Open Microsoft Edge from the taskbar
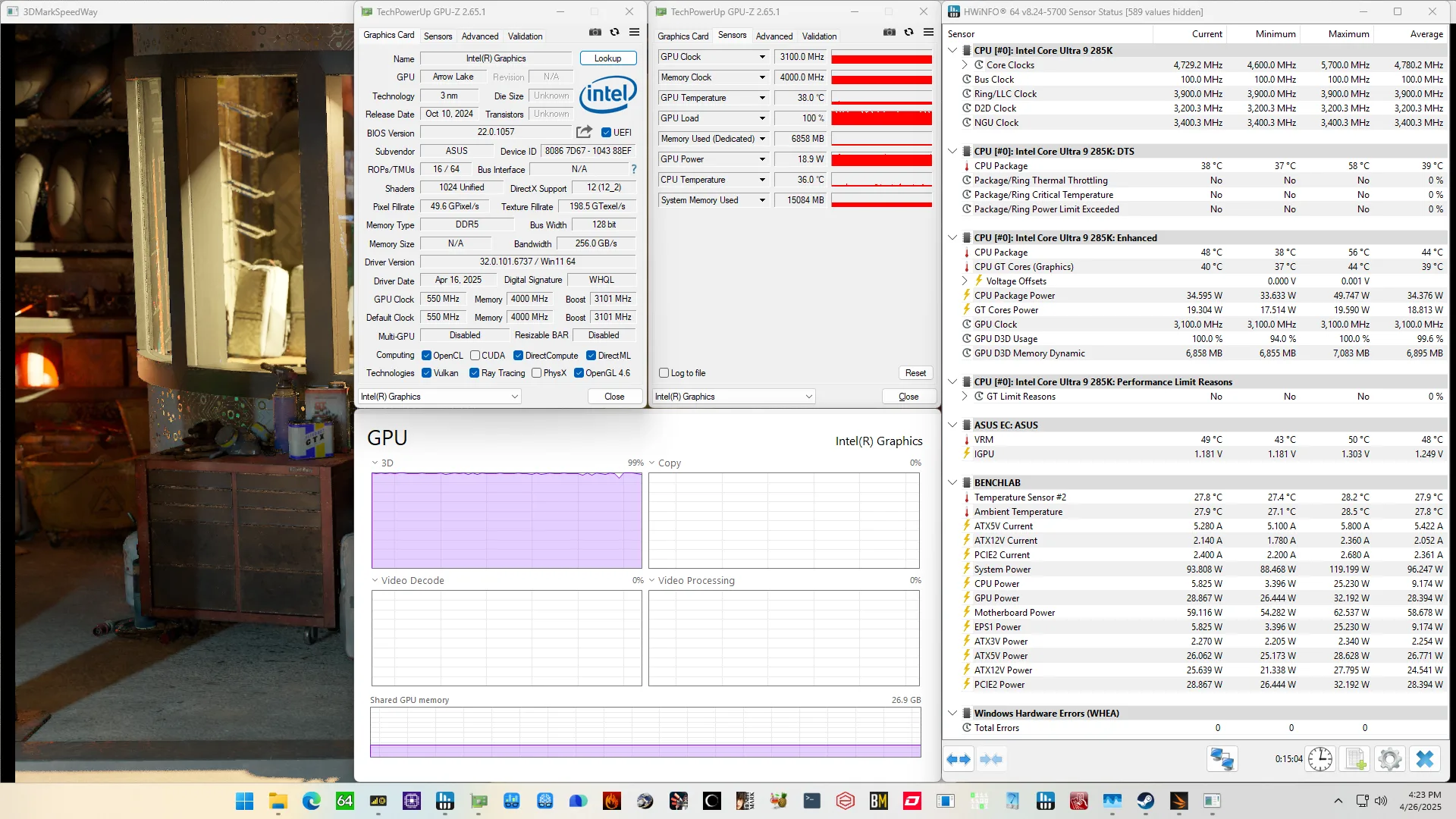 point(311,801)
